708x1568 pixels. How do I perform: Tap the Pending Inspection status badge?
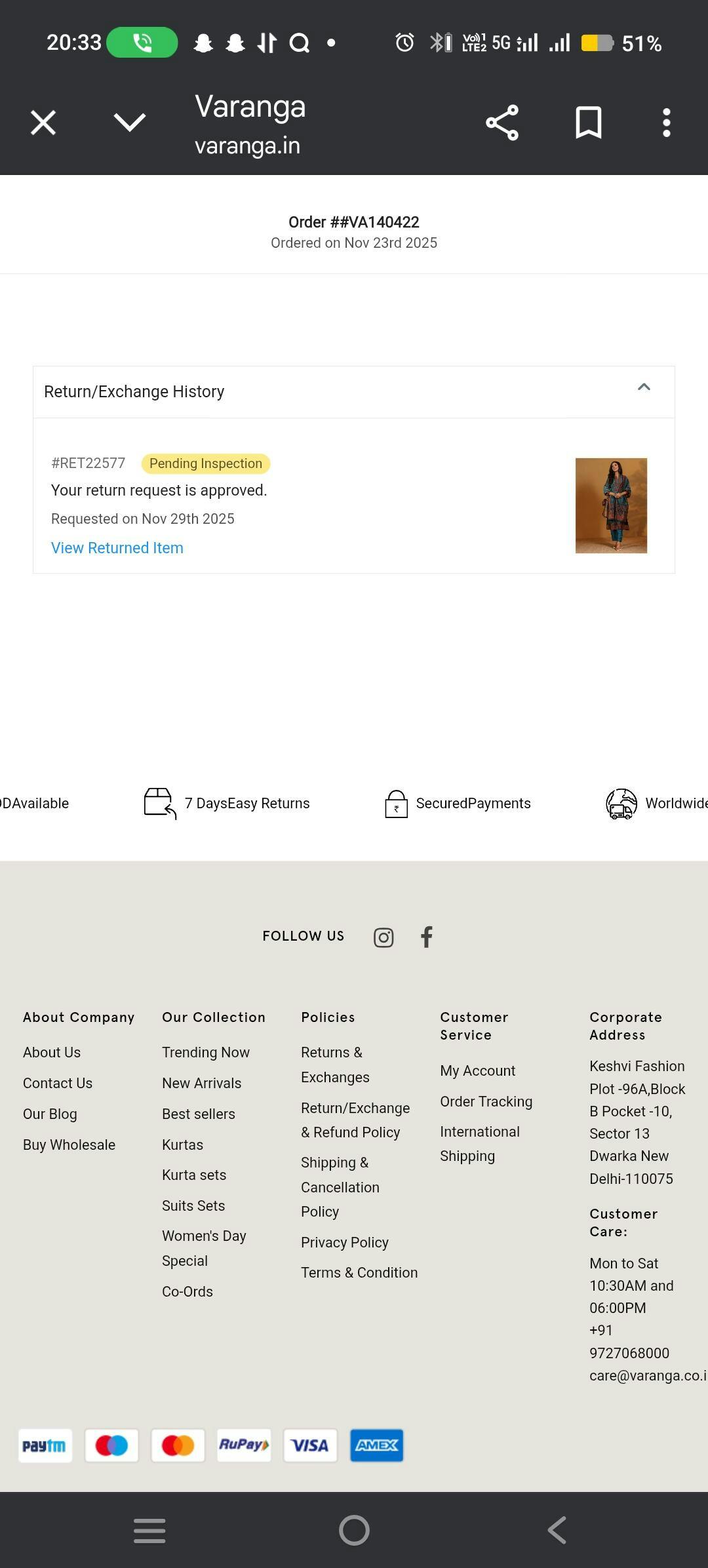[x=205, y=463]
